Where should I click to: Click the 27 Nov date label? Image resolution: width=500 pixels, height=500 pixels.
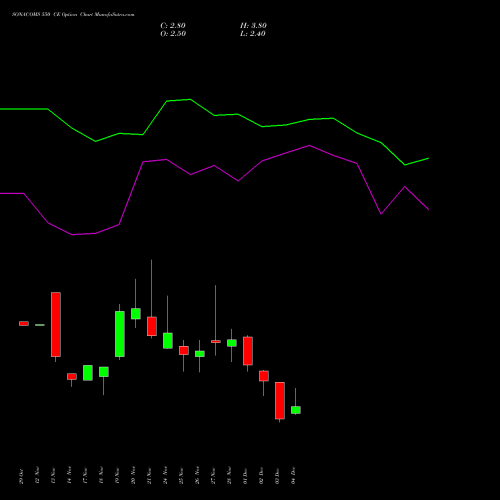213,475
